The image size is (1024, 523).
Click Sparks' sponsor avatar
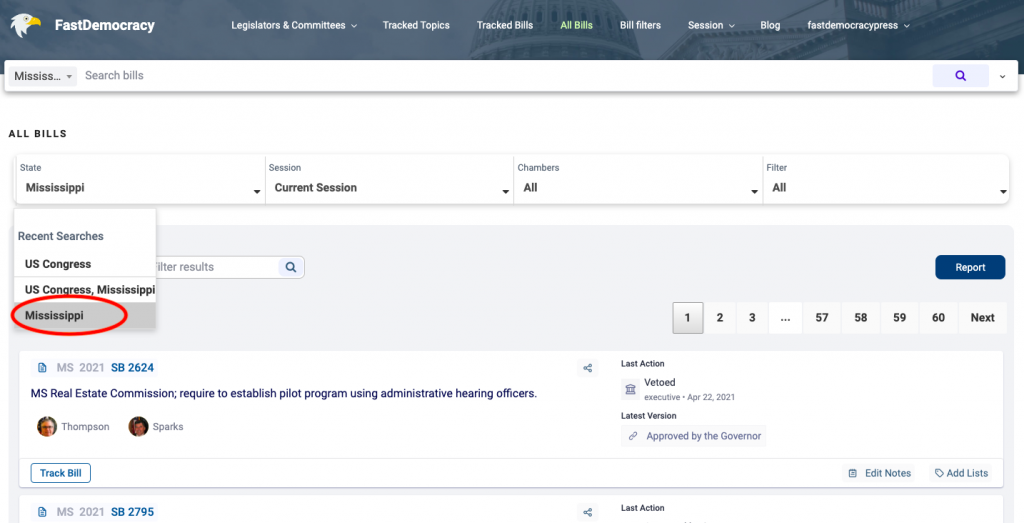(138, 427)
